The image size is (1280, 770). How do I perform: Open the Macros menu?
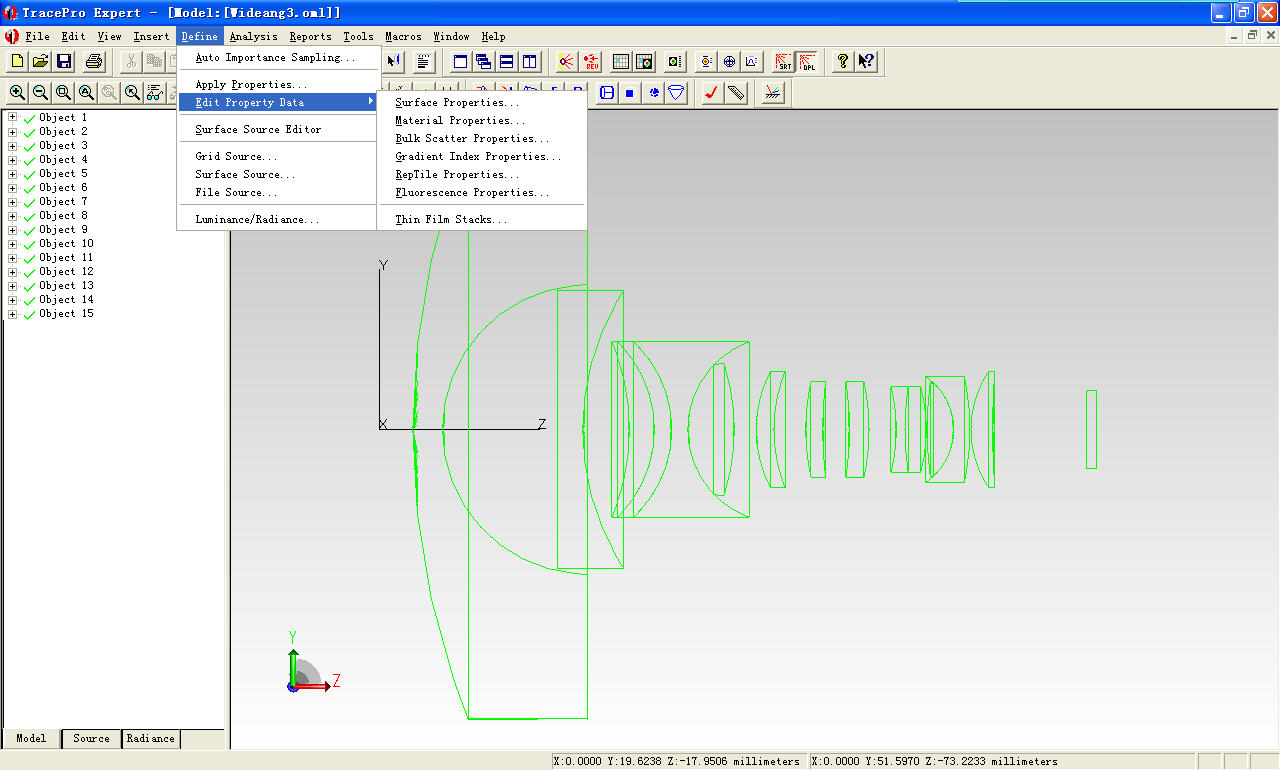(x=404, y=36)
